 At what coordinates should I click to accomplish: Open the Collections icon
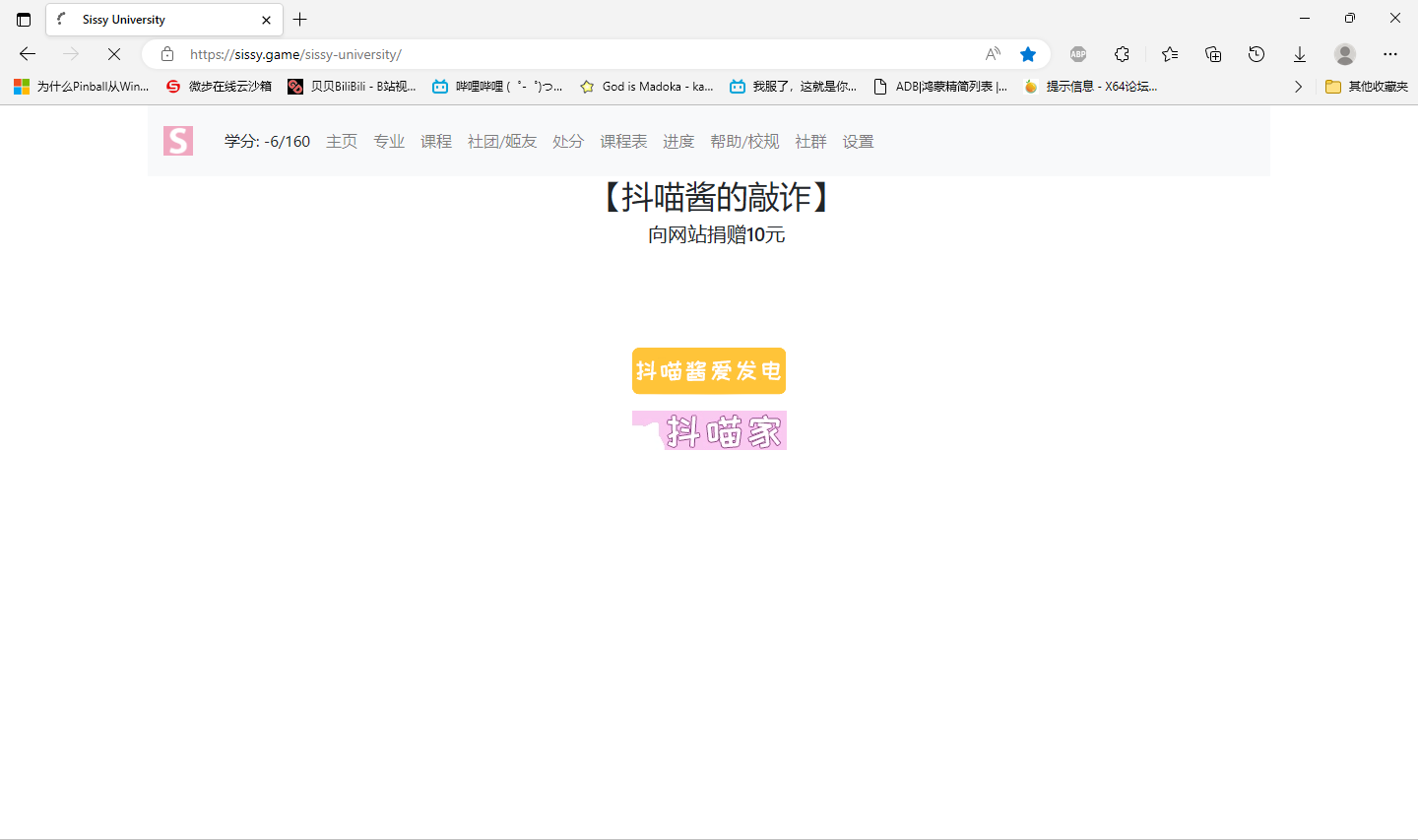pyautogui.click(x=1213, y=54)
